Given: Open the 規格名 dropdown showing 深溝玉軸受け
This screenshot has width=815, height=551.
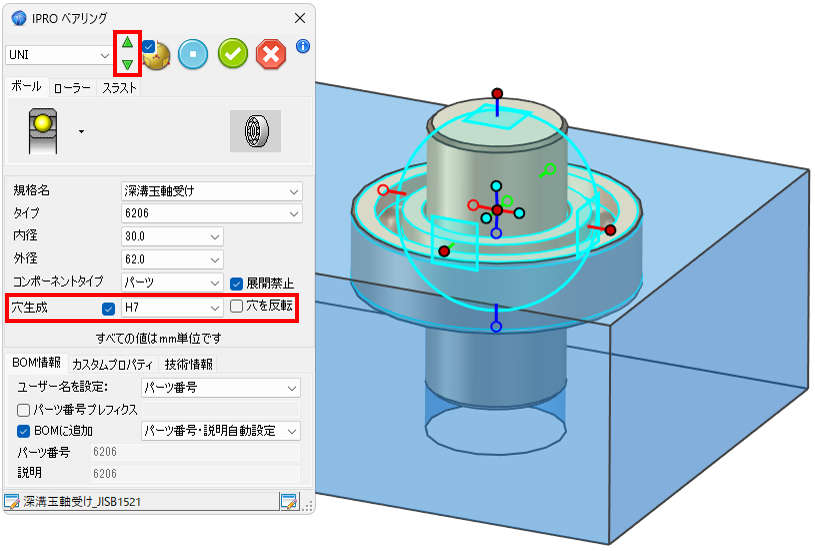Looking at the screenshot, I should coord(212,191).
